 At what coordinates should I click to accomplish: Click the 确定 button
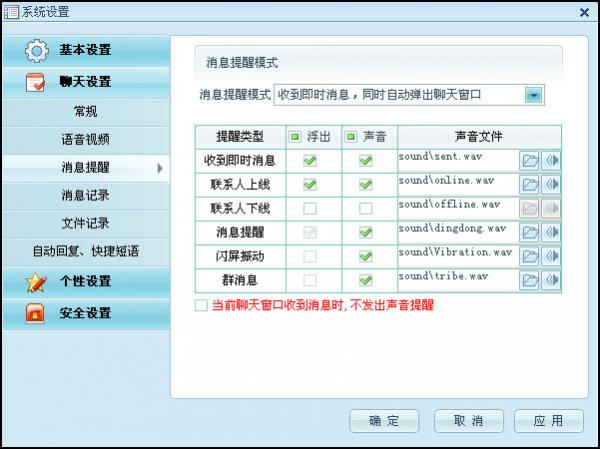[384, 420]
